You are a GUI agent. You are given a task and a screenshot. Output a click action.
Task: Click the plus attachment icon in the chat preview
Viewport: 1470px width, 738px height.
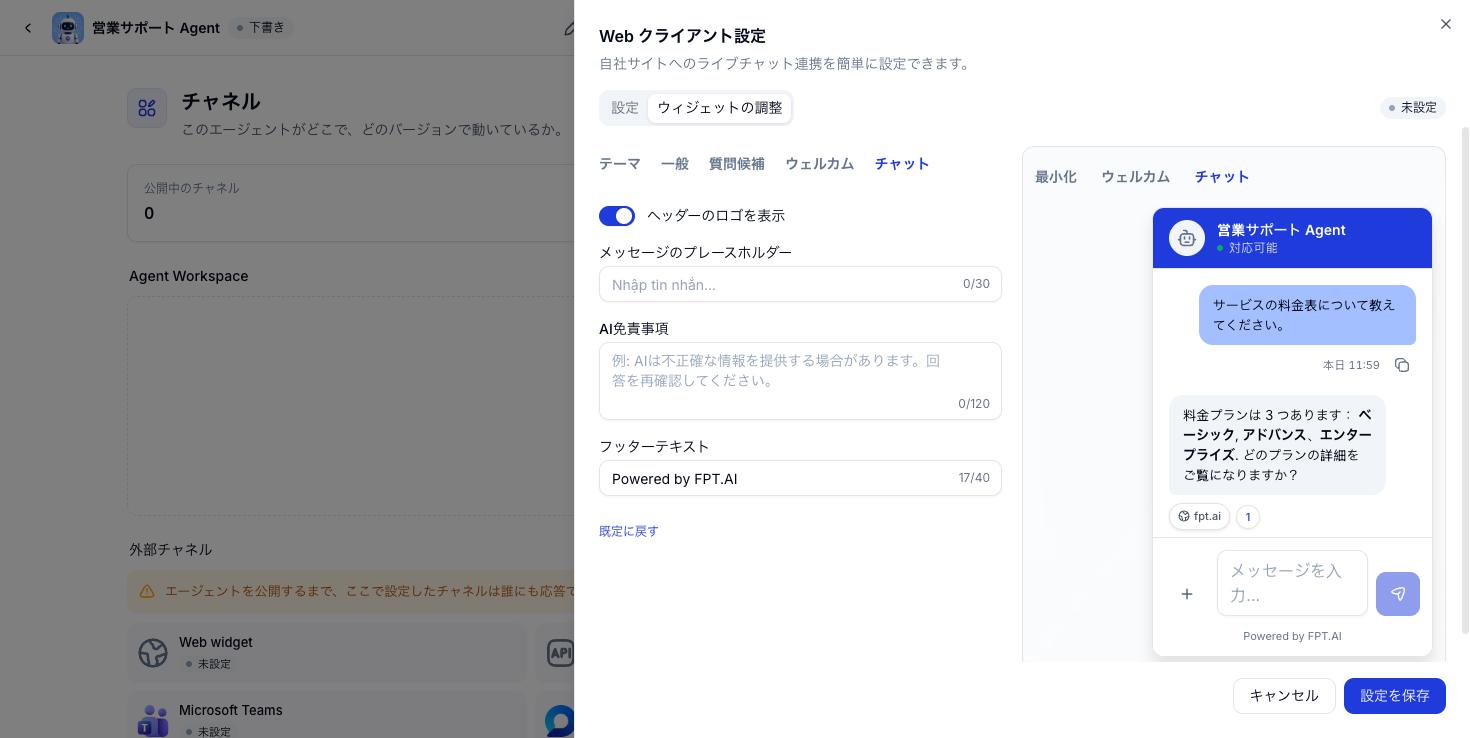click(x=1187, y=594)
